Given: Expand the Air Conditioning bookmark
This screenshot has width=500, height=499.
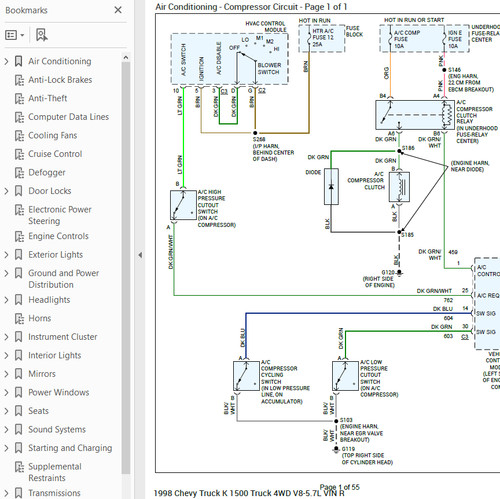Looking at the screenshot, I should tap(6, 61).
